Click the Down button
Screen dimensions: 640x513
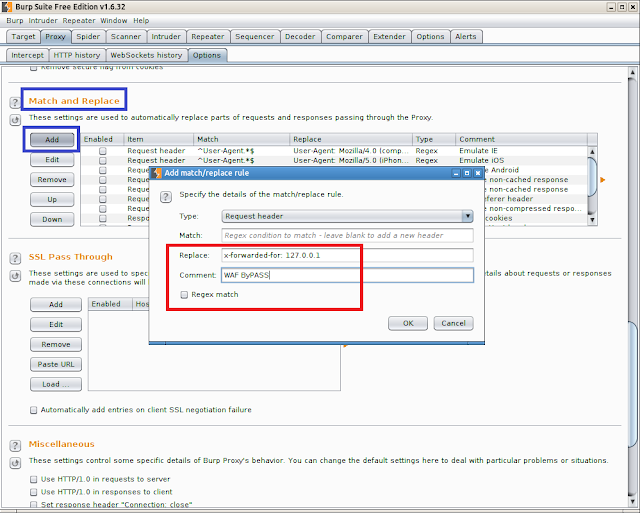coord(52,220)
